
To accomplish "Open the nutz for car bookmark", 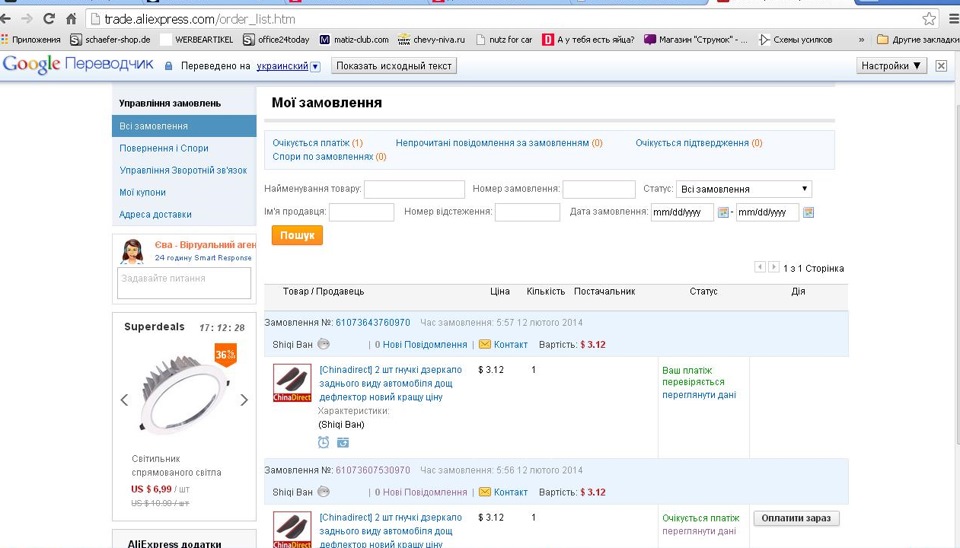I will pos(504,39).
